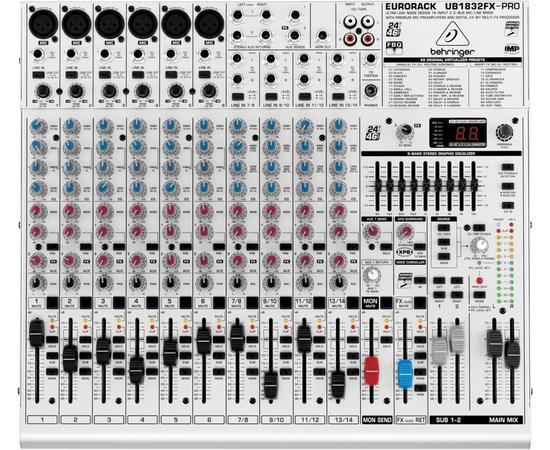Click the SUB 1-2 label
Image resolution: width=550 pixels, height=450 pixels.
(448, 420)
